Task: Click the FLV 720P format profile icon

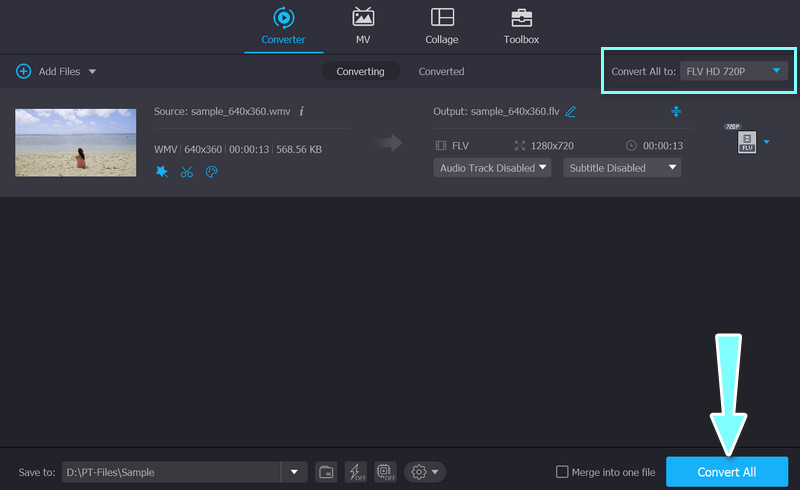Action: click(x=746, y=142)
